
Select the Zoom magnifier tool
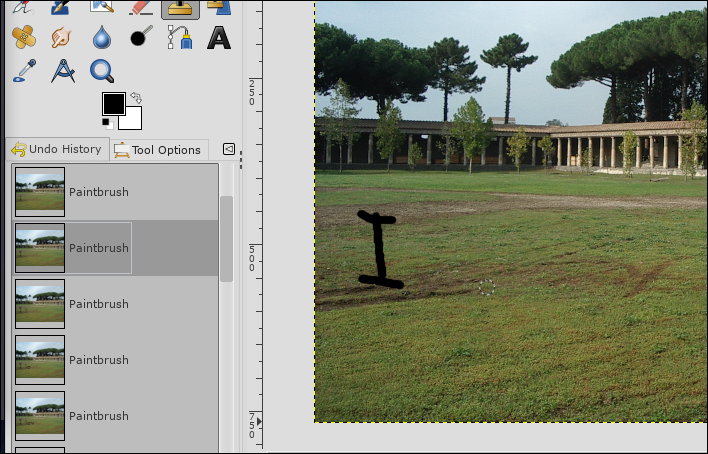102,71
